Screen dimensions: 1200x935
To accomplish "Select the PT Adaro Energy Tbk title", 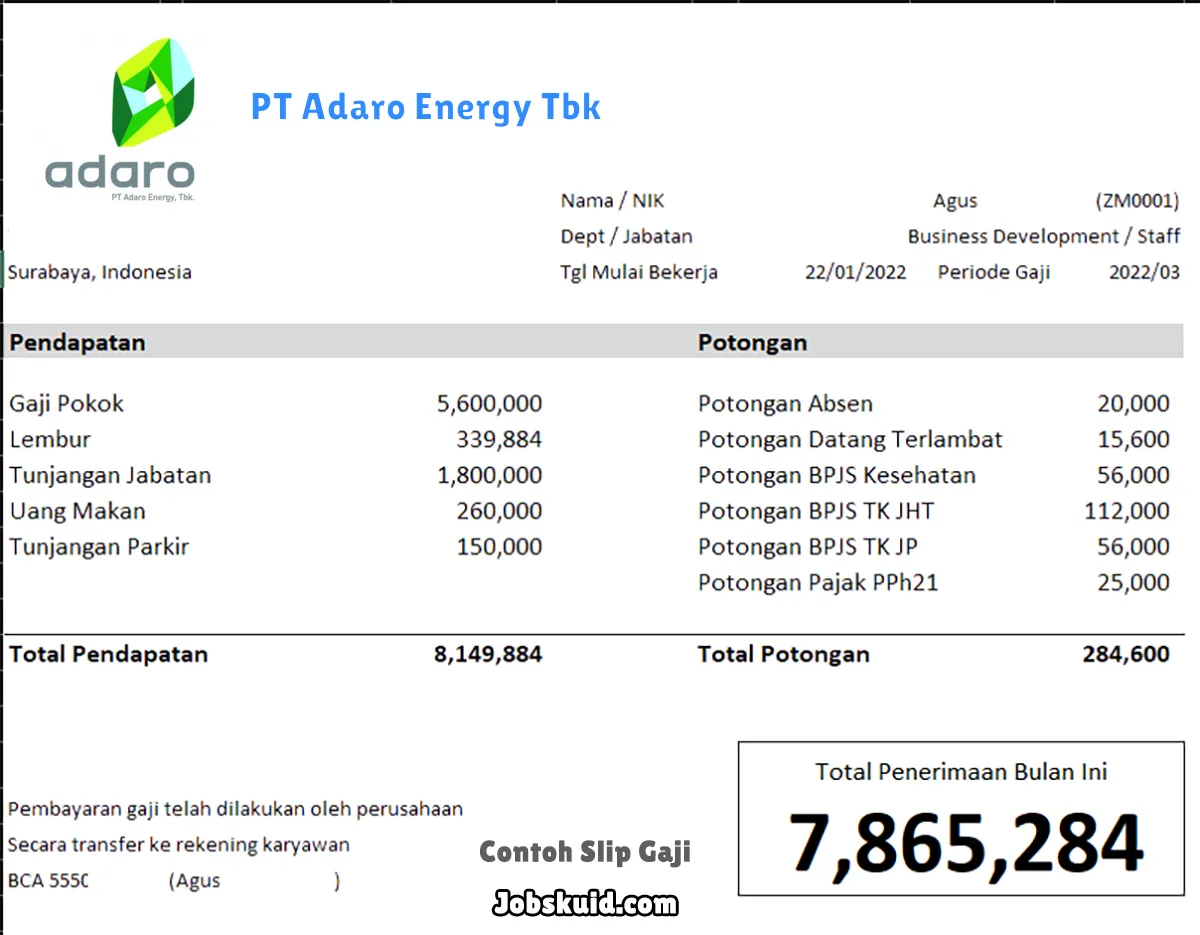I will [425, 107].
